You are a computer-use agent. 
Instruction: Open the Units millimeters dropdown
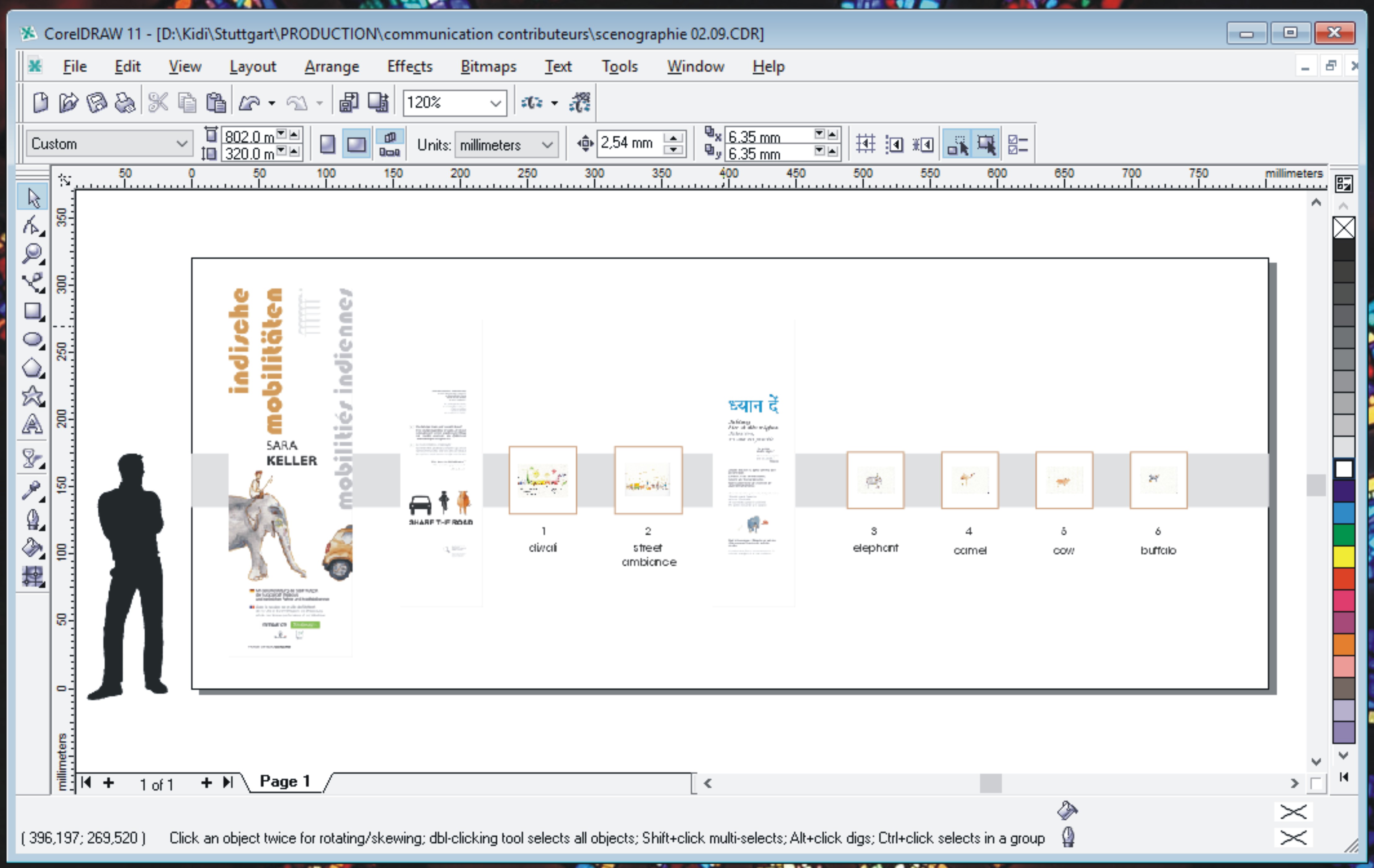pos(547,145)
